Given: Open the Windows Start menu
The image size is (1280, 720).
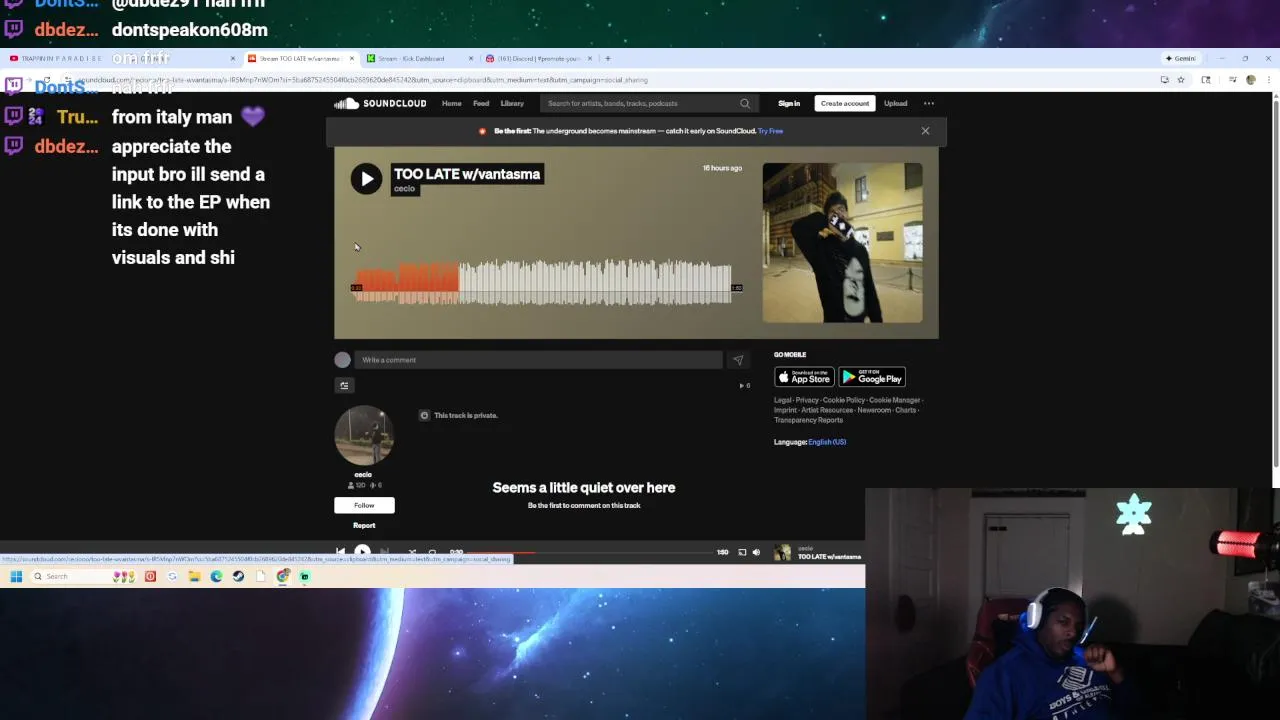Looking at the screenshot, I should pyautogui.click(x=16, y=576).
